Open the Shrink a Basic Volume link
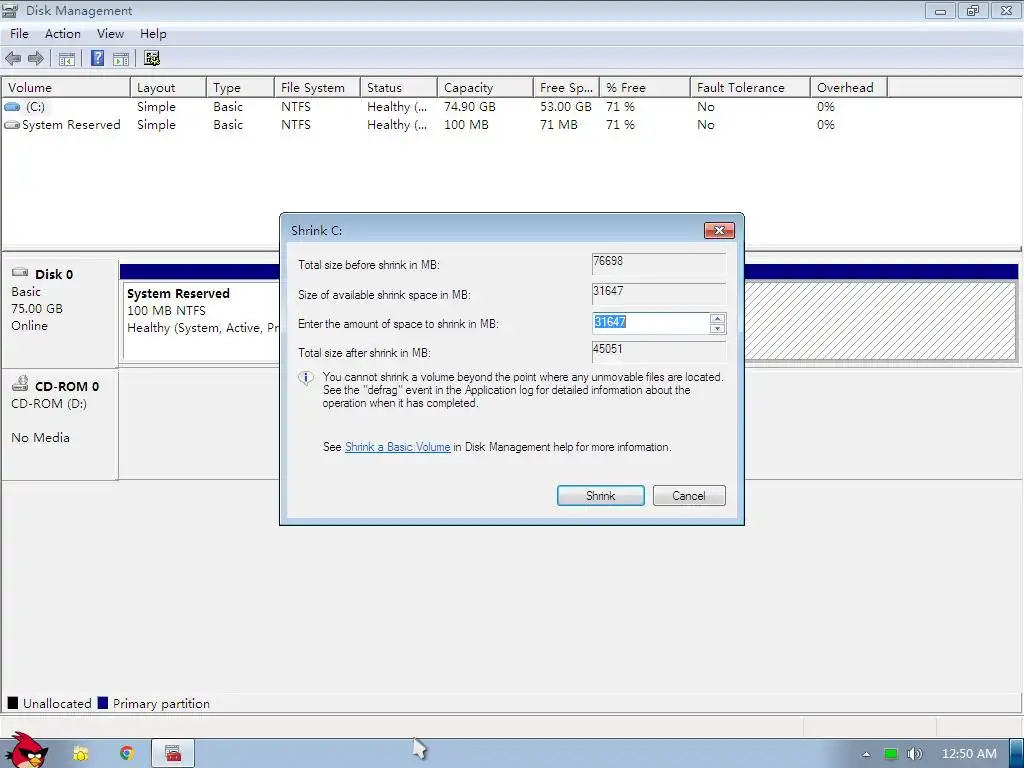The width and height of the screenshot is (1024, 768). (x=397, y=447)
